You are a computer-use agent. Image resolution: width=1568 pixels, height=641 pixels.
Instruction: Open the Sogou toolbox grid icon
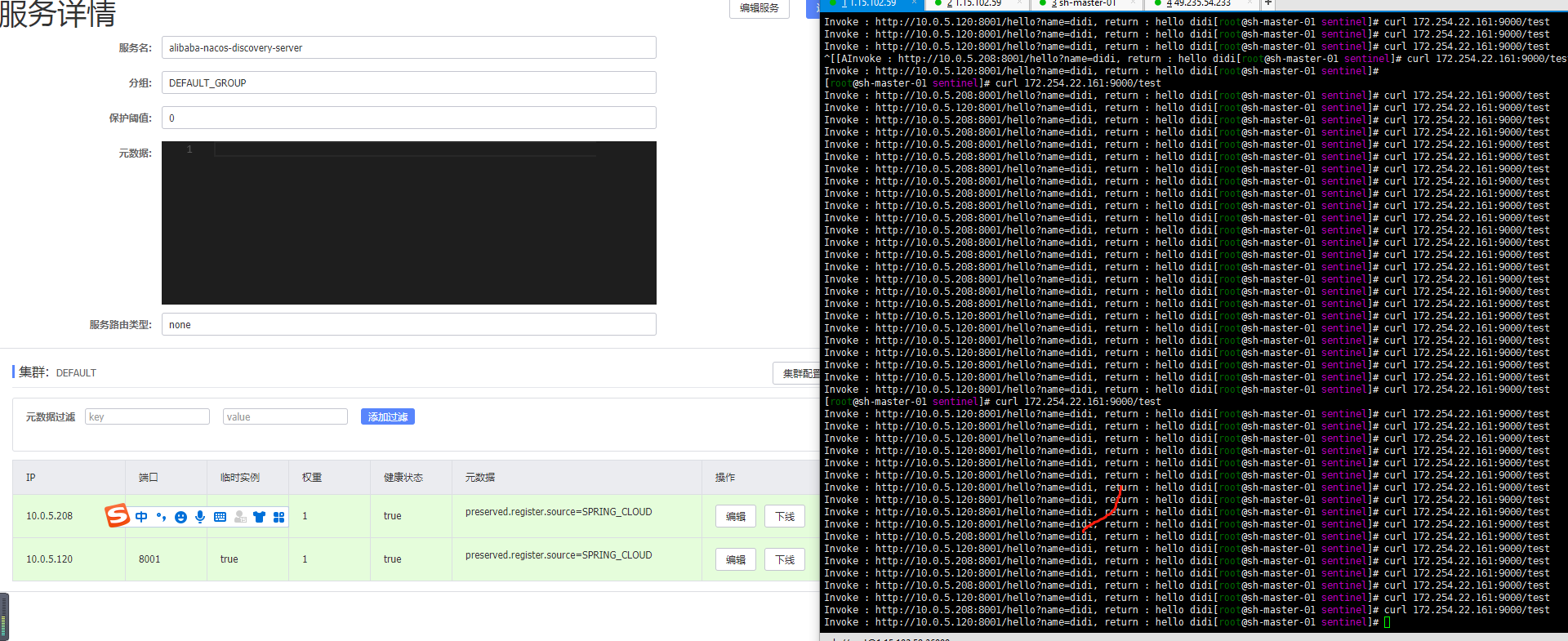click(278, 517)
